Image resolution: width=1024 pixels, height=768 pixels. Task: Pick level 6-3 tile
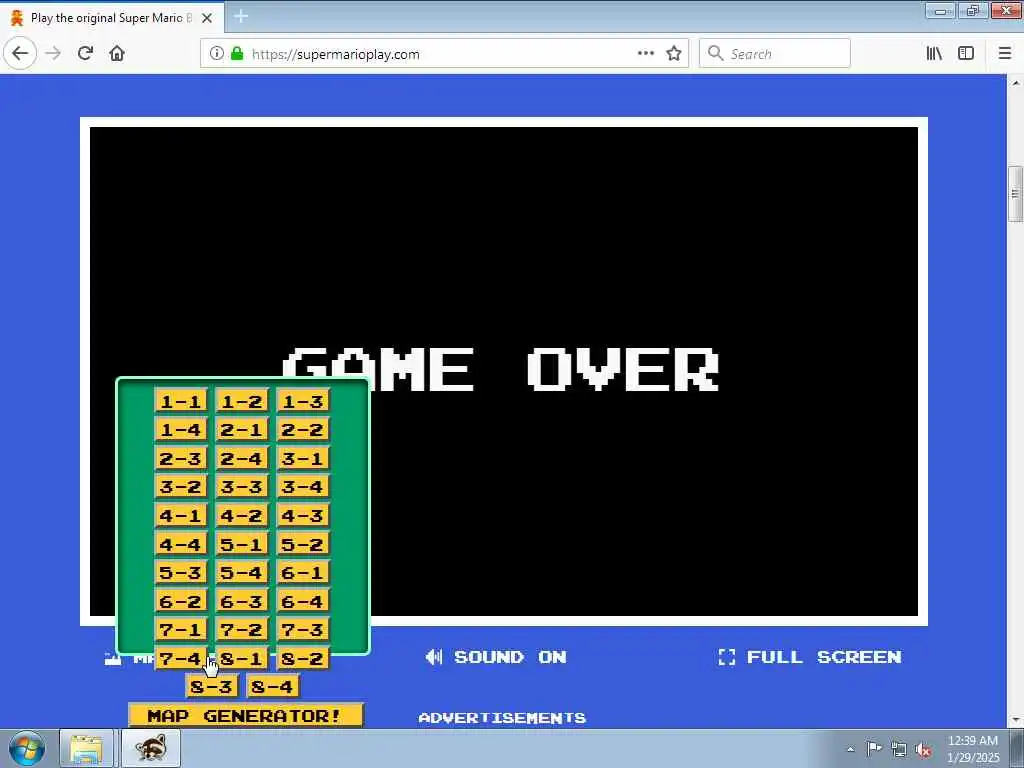point(242,601)
